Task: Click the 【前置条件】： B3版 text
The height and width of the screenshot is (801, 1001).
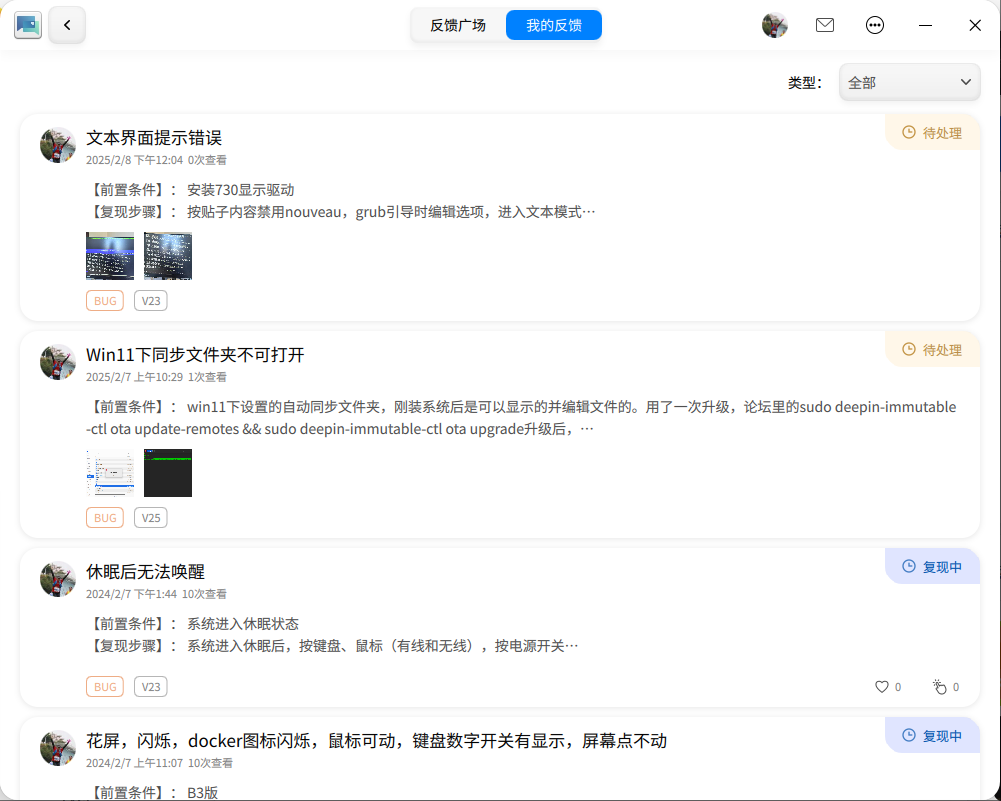Action: point(152,793)
